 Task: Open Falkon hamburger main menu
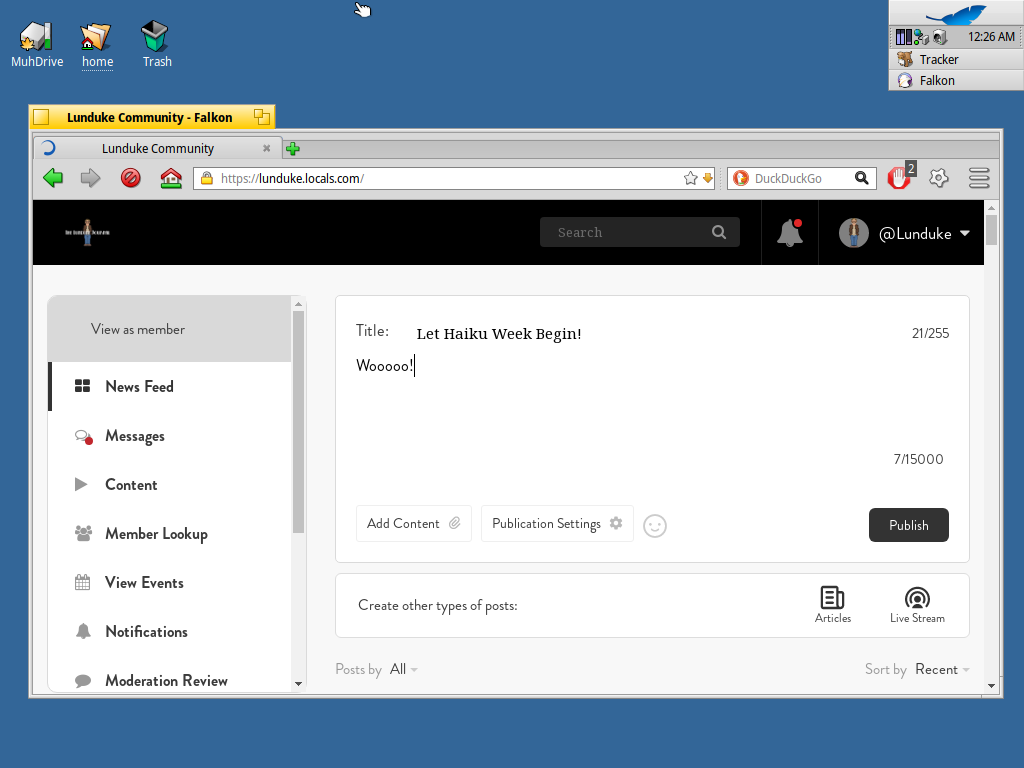click(x=979, y=178)
